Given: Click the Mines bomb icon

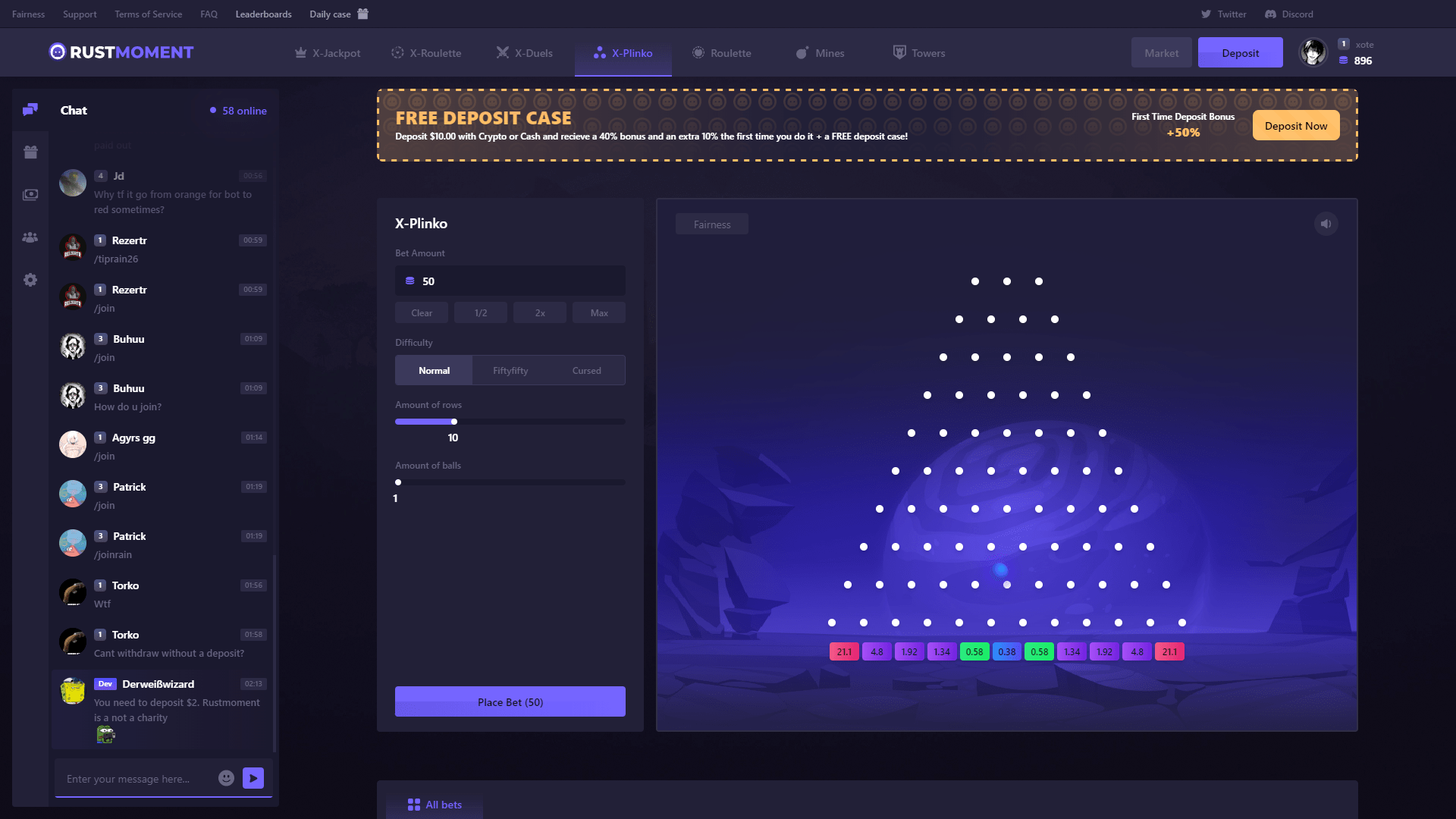Looking at the screenshot, I should [x=802, y=52].
